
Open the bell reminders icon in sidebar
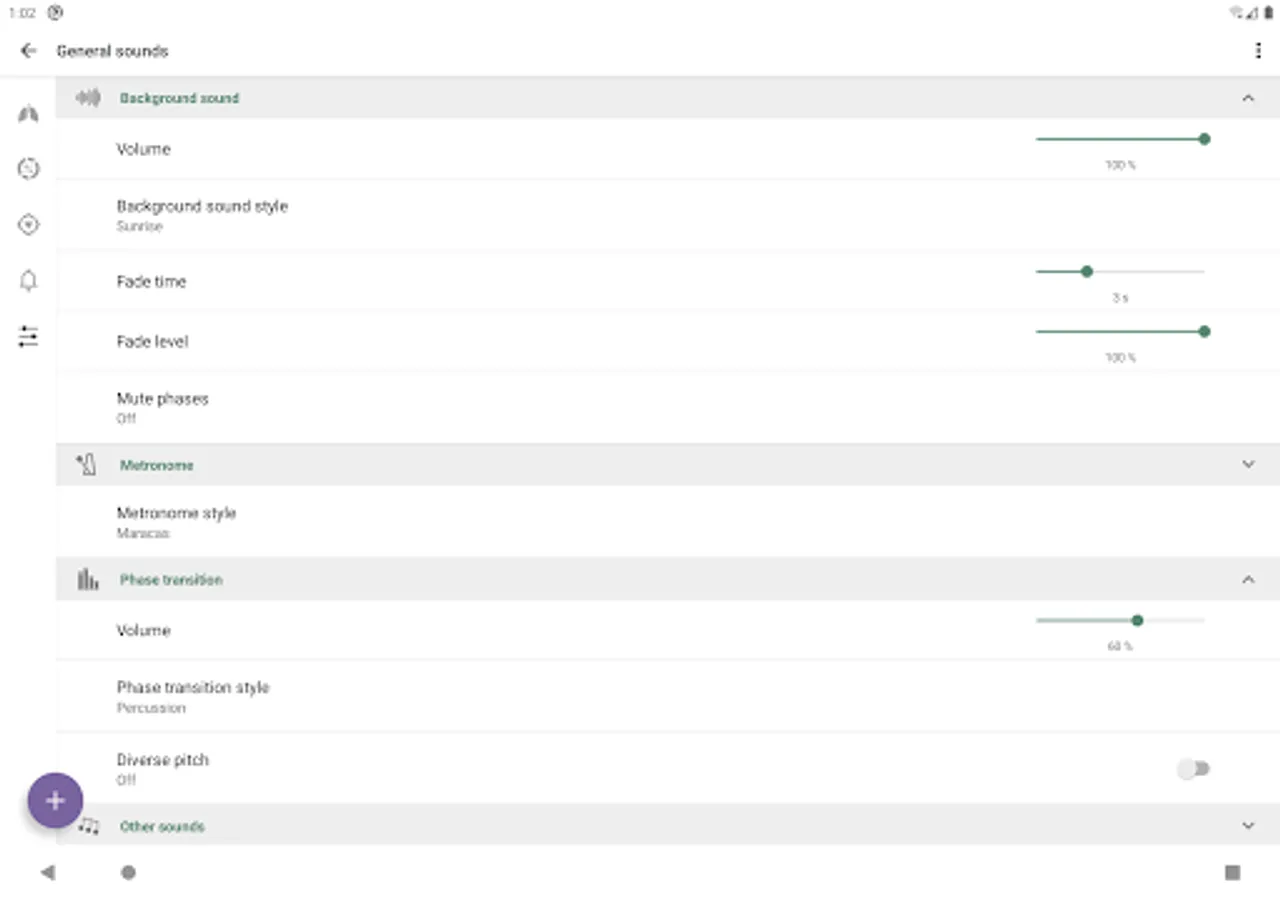coord(28,281)
